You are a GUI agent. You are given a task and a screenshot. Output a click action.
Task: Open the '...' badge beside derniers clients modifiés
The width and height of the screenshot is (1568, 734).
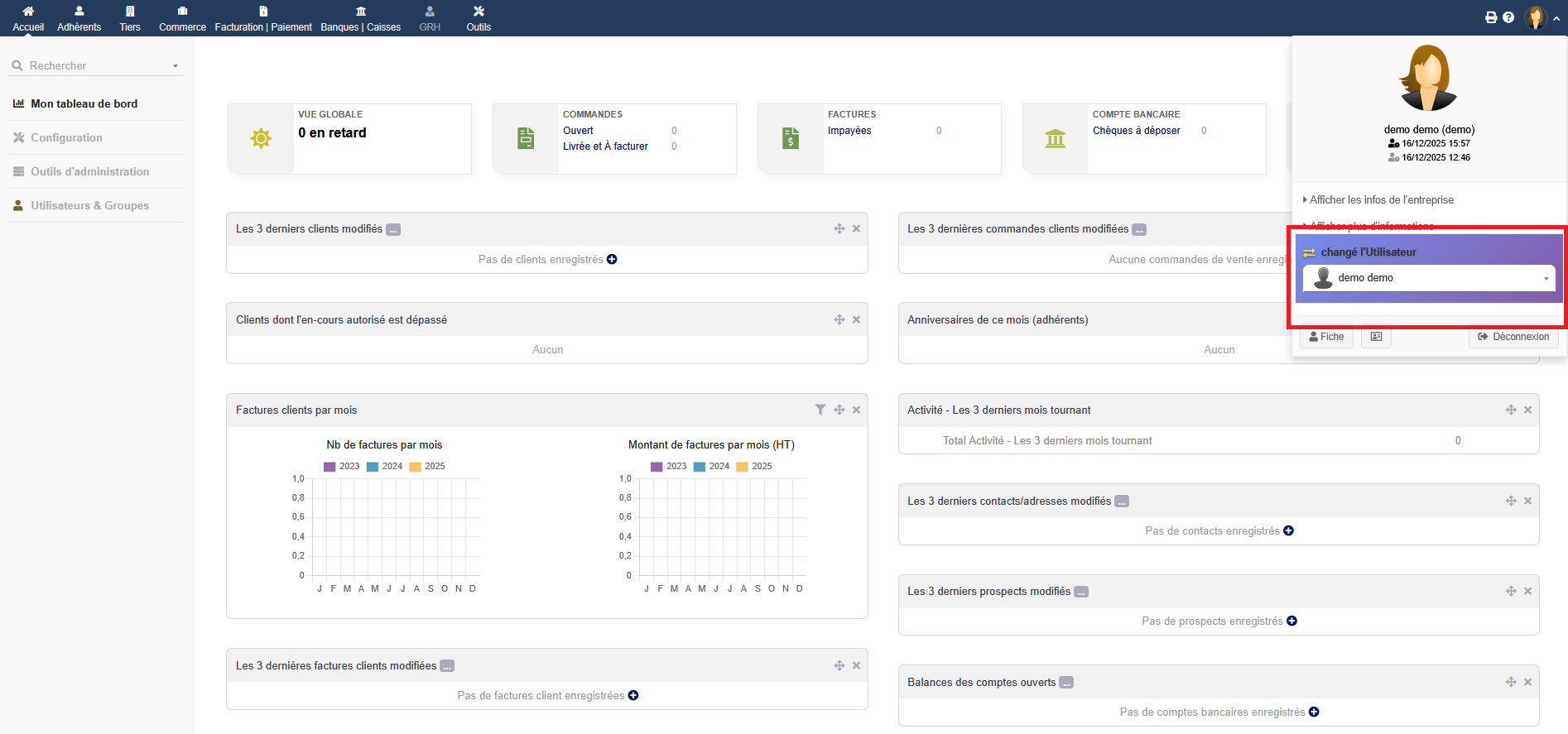coord(393,229)
